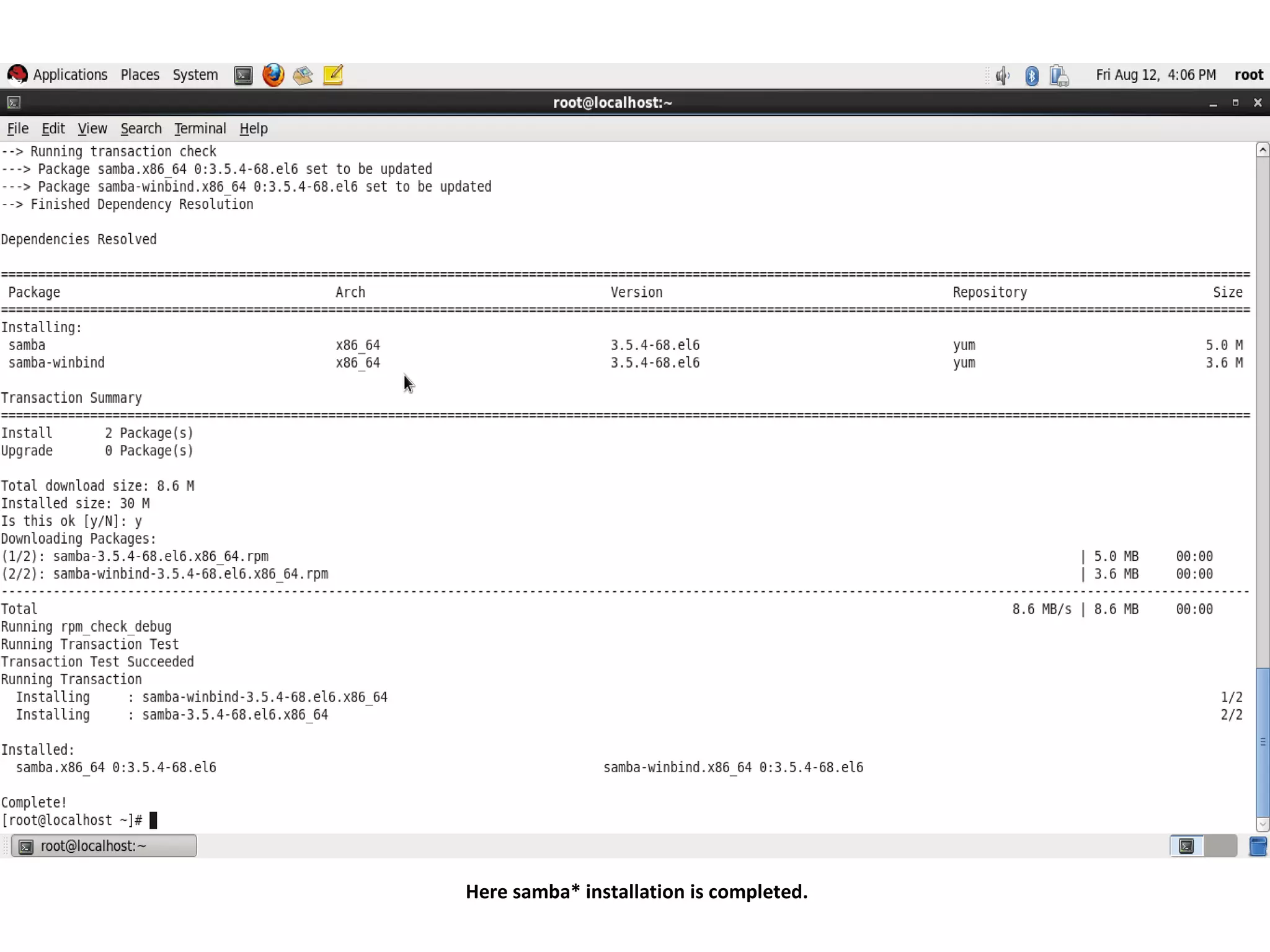Launch Firefox web browser from panel

click(x=273, y=75)
